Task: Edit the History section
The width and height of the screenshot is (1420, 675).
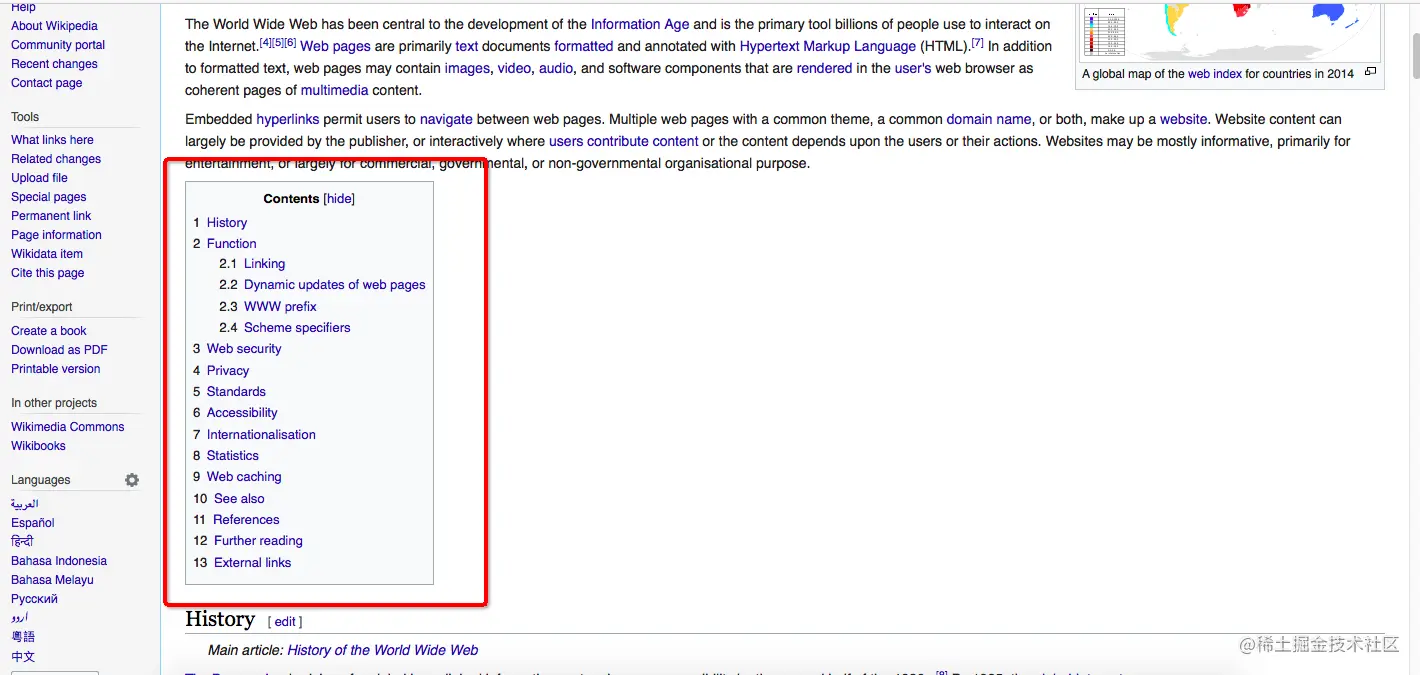Action: pos(285,622)
